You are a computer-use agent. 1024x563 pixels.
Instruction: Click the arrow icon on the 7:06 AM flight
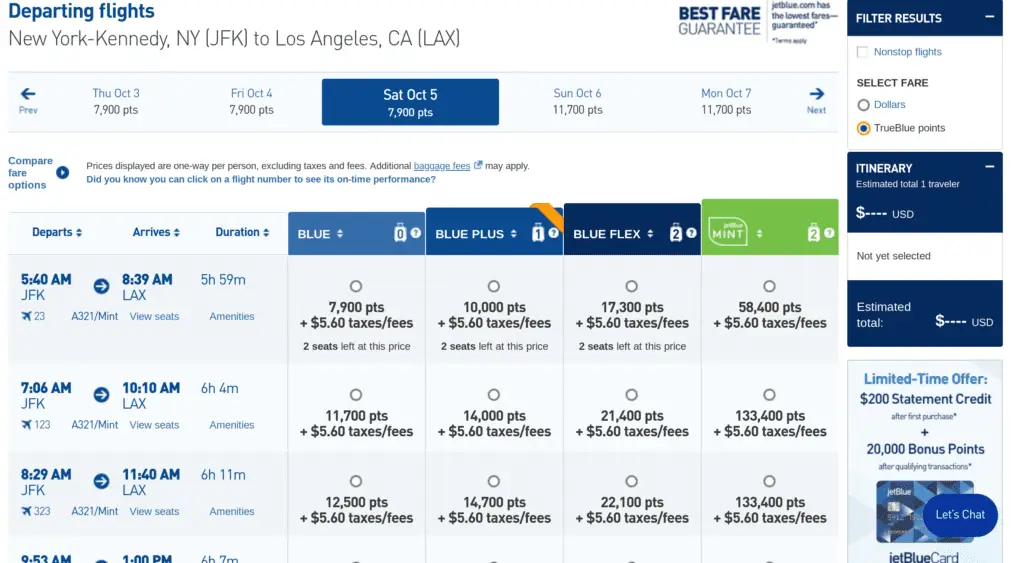101,394
